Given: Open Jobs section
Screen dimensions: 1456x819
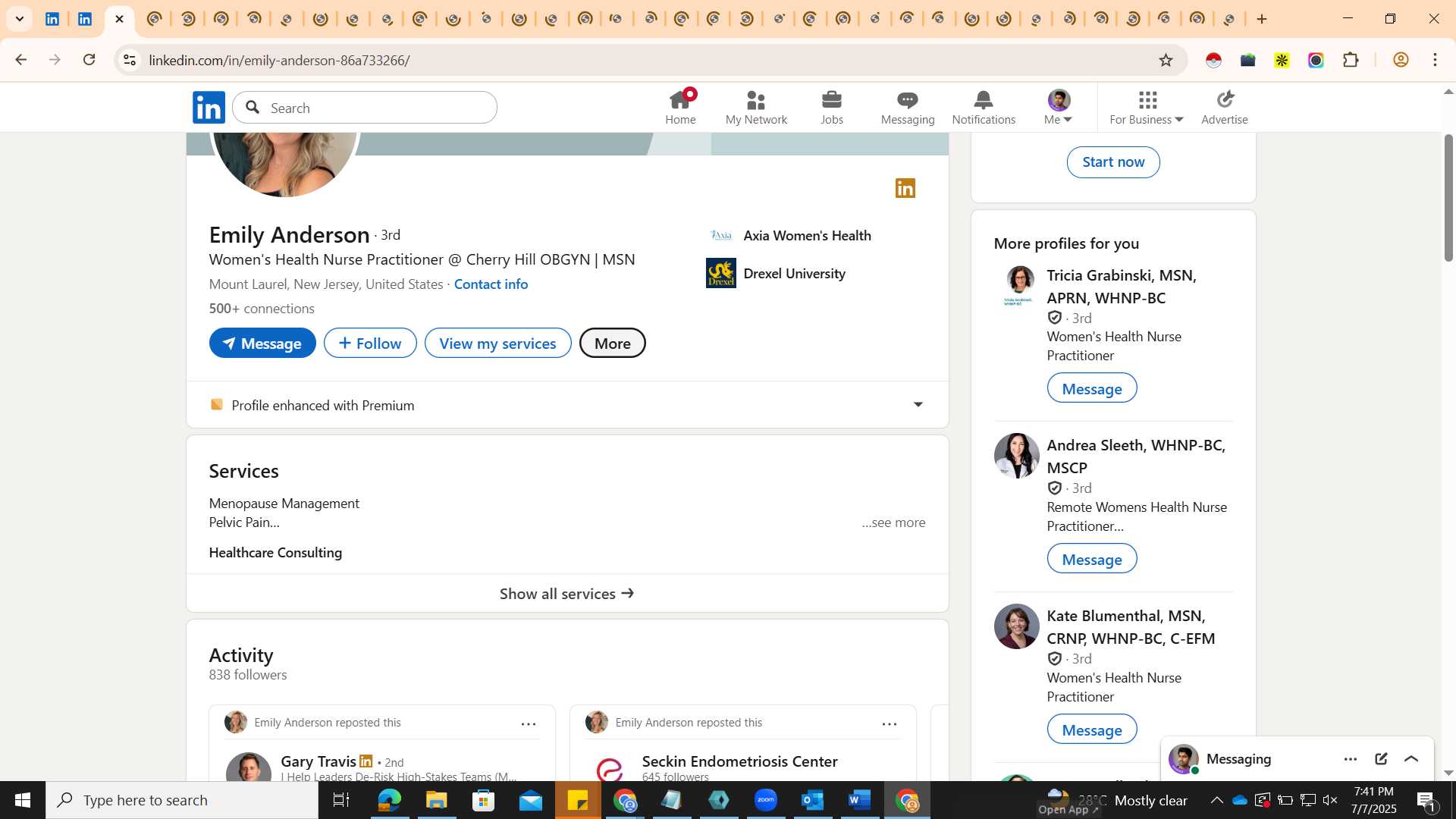Looking at the screenshot, I should pos(832,107).
